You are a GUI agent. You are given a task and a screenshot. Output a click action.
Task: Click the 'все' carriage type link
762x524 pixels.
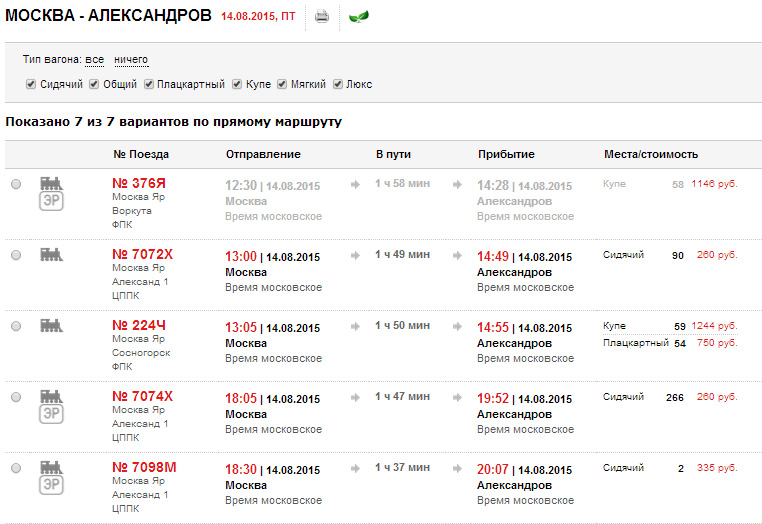[x=95, y=60]
